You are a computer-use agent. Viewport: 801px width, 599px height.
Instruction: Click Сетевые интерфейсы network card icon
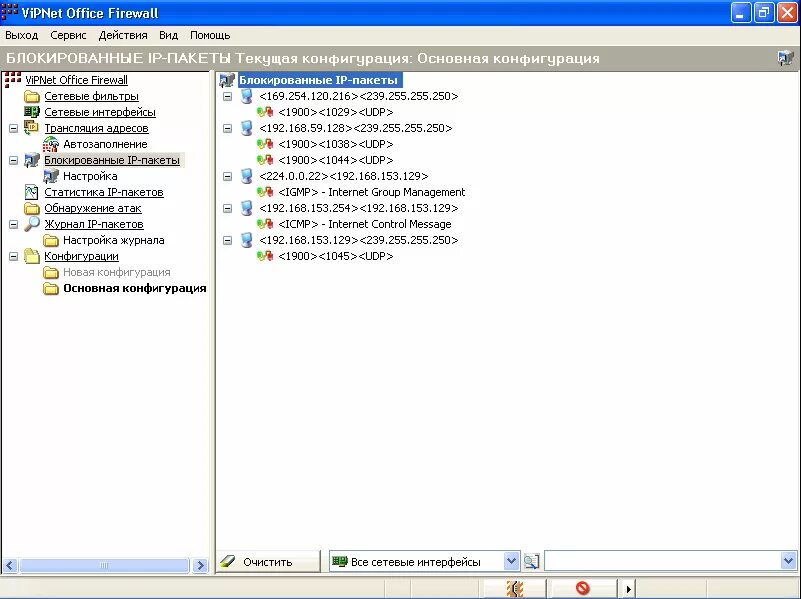coord(32,112)
